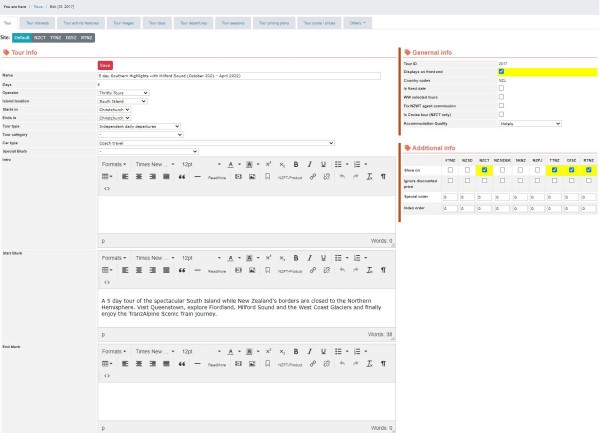Open the Ends in dropdown

(114, 118)
